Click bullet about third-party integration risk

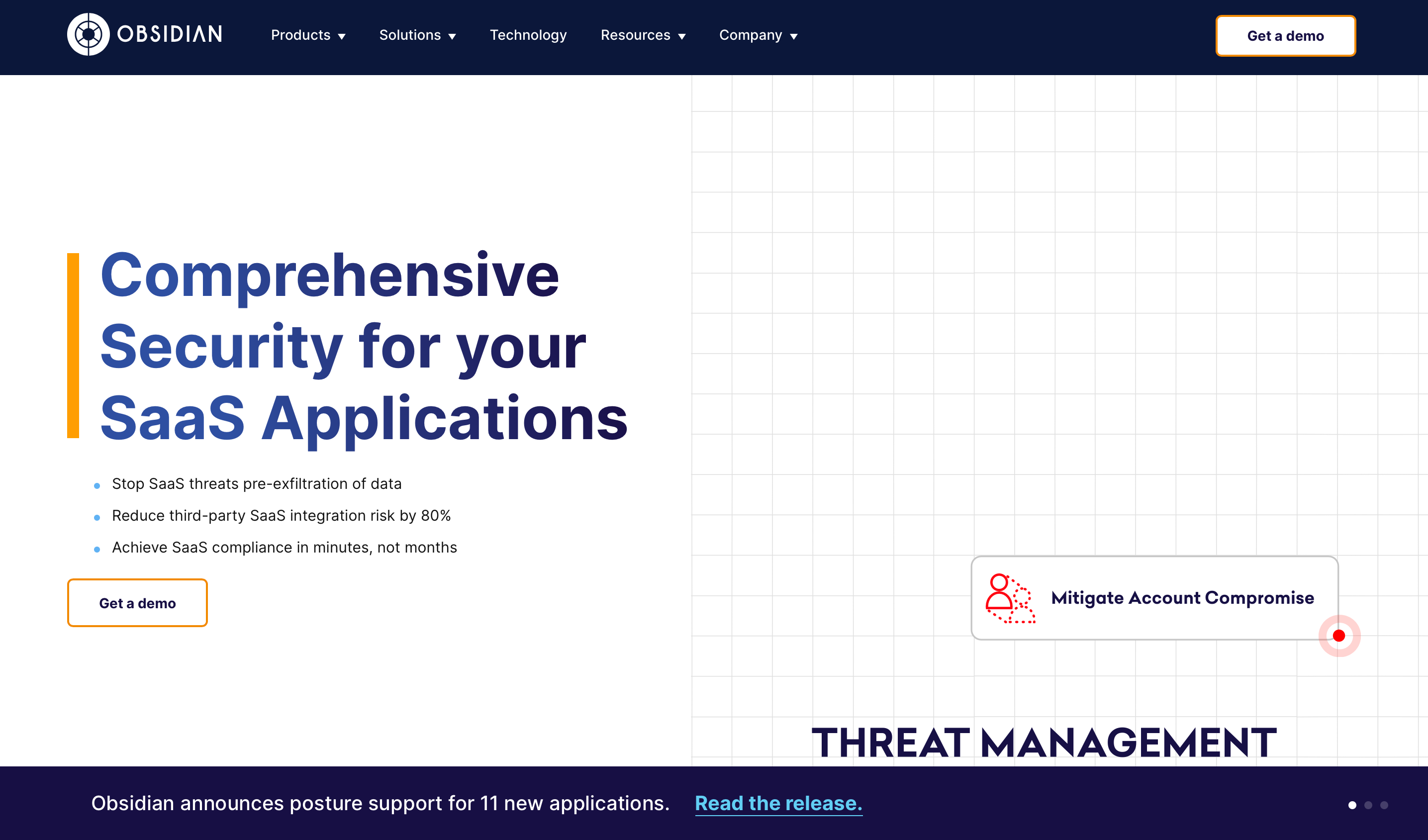click(281, 515)
